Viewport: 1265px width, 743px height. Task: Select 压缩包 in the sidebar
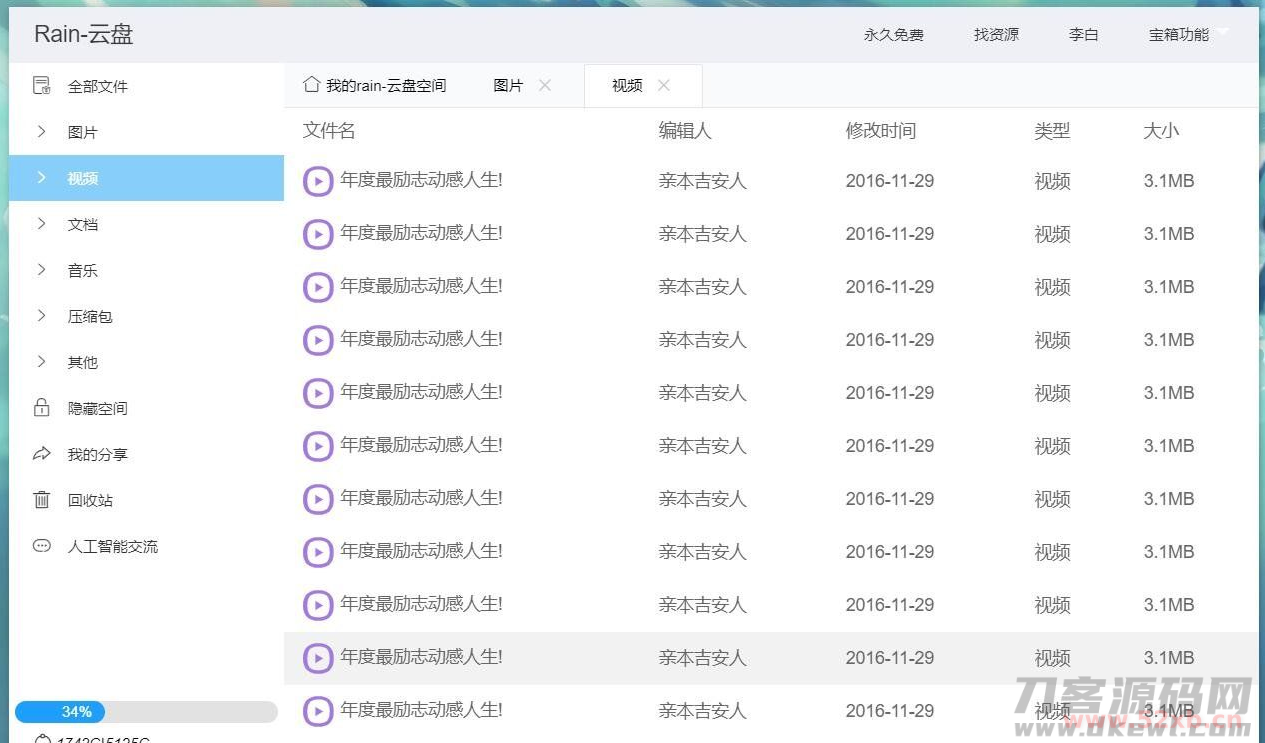point(90,316)
